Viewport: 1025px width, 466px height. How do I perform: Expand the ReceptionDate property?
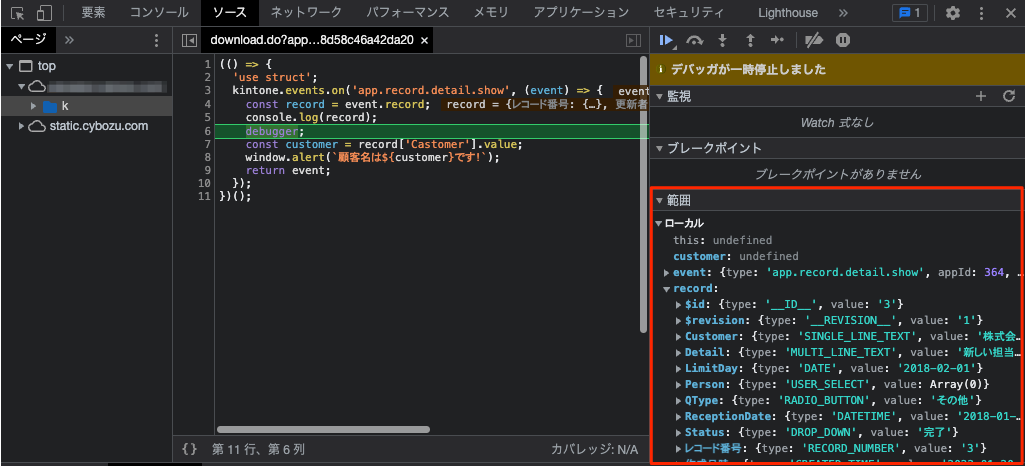pyautogui.click(x=679, y=416)
